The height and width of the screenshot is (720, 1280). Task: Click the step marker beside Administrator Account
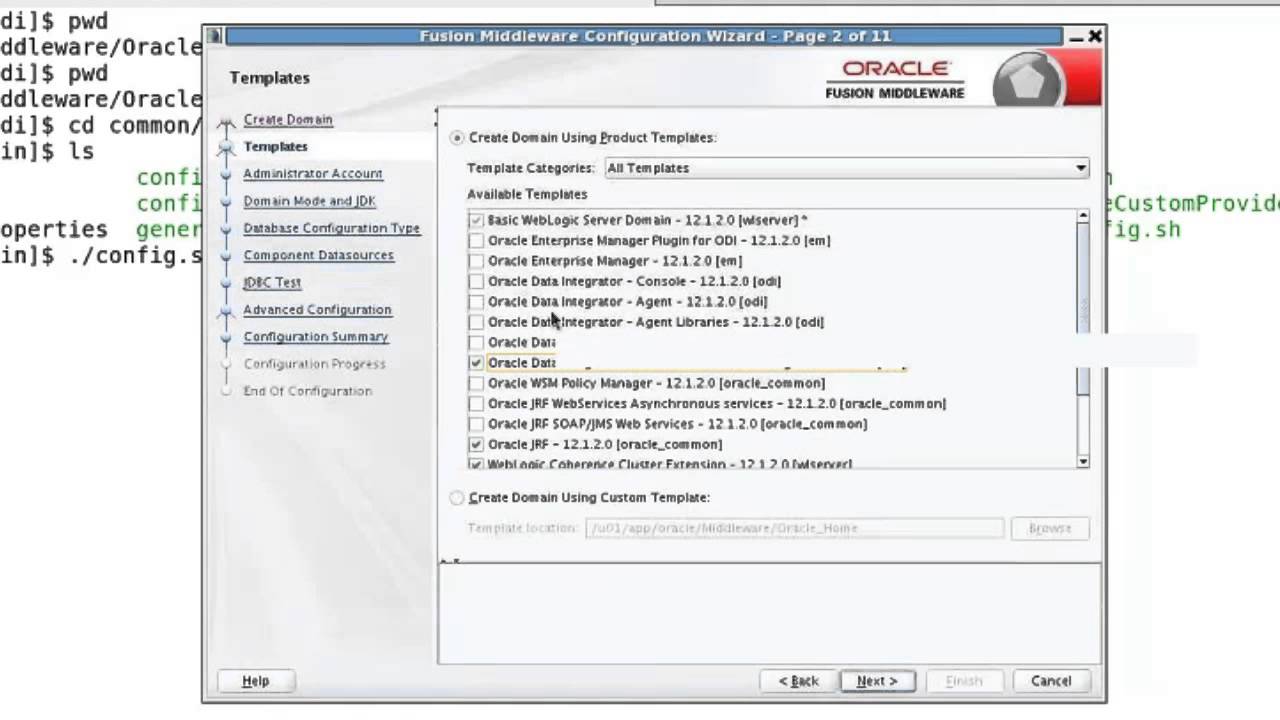point(226,174)
